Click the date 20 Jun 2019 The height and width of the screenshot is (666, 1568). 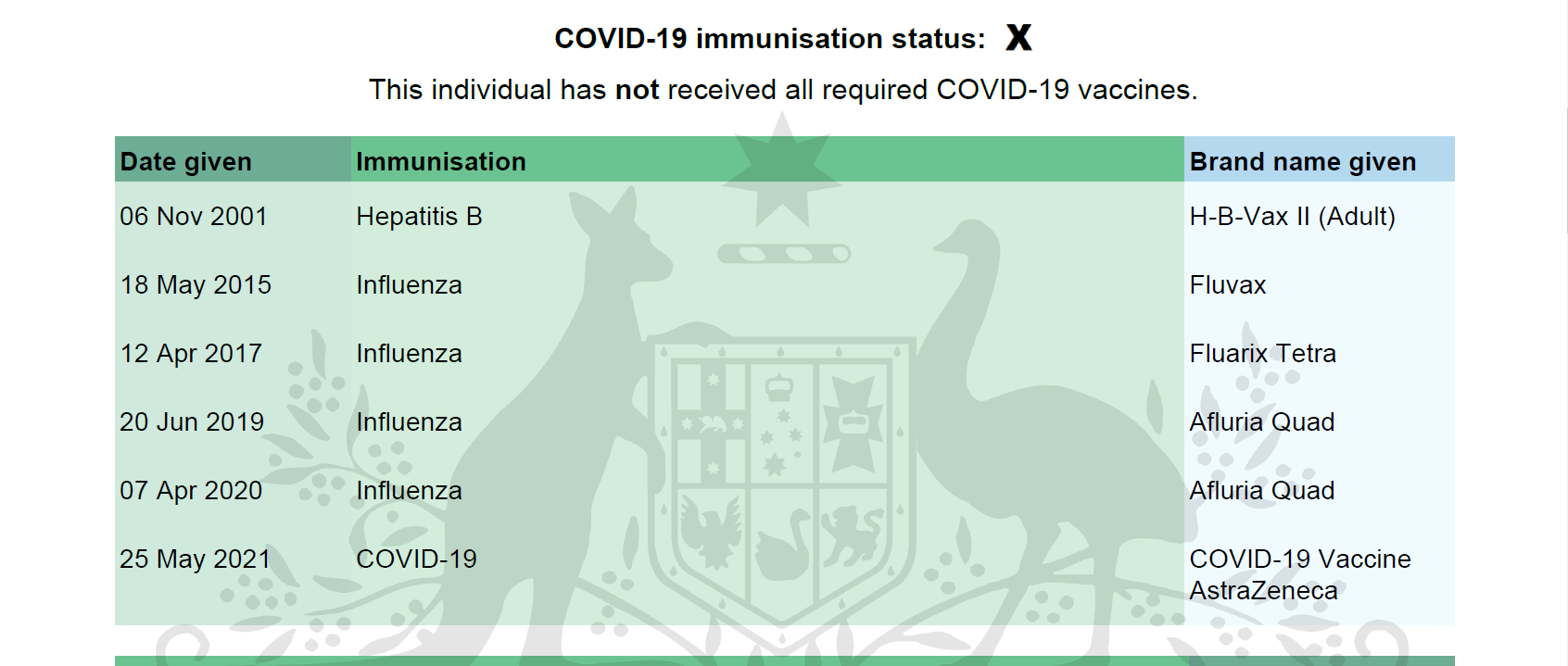(x=192, y=422)
